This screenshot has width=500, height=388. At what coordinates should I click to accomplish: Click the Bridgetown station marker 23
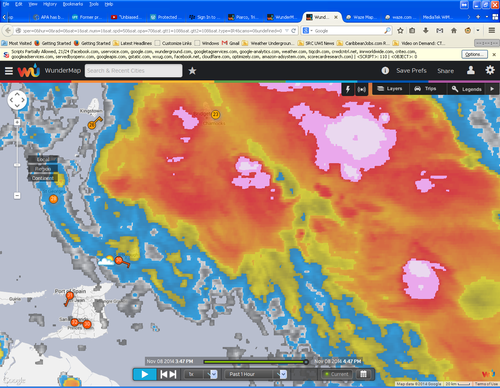pyautogui.click(x=216, y=115)
